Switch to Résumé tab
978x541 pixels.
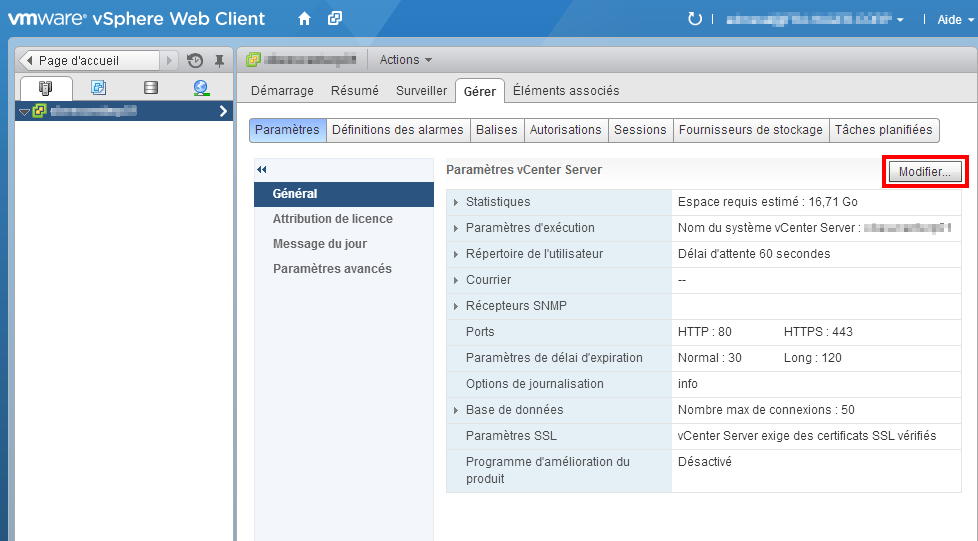355,90
